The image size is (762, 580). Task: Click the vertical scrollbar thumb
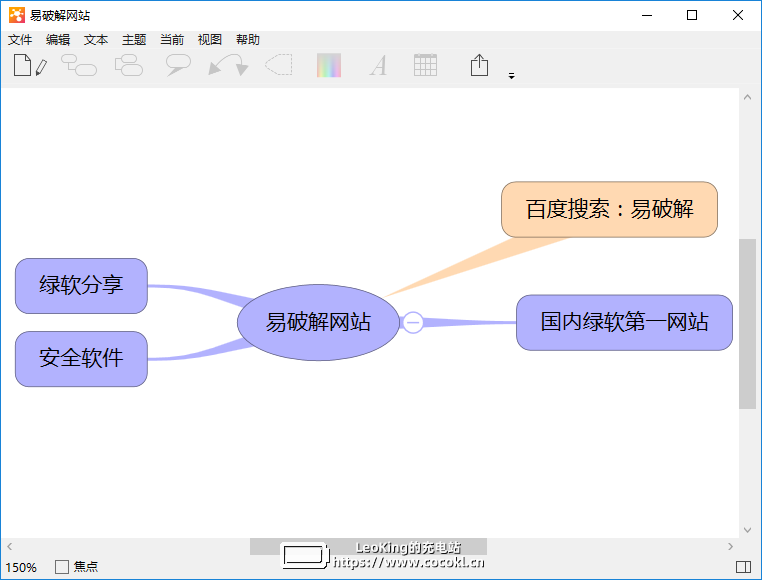point(747,324)
